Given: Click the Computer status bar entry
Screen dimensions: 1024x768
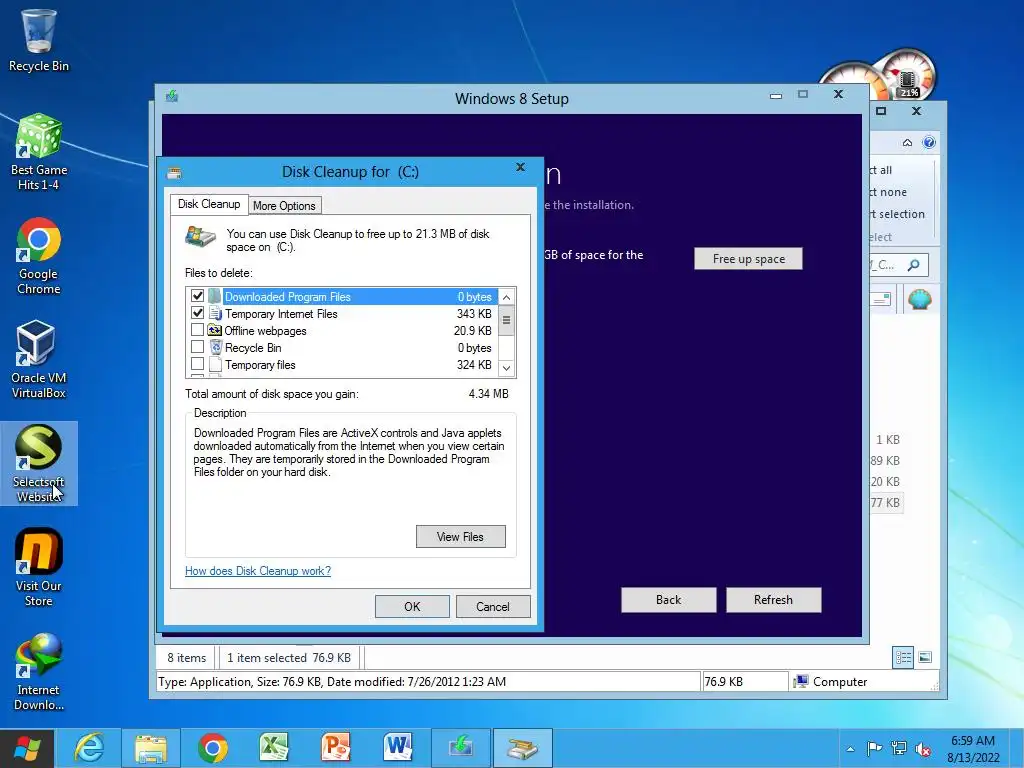Looking at the screenshot, I should pyautogui.click(x=831, y=682).
